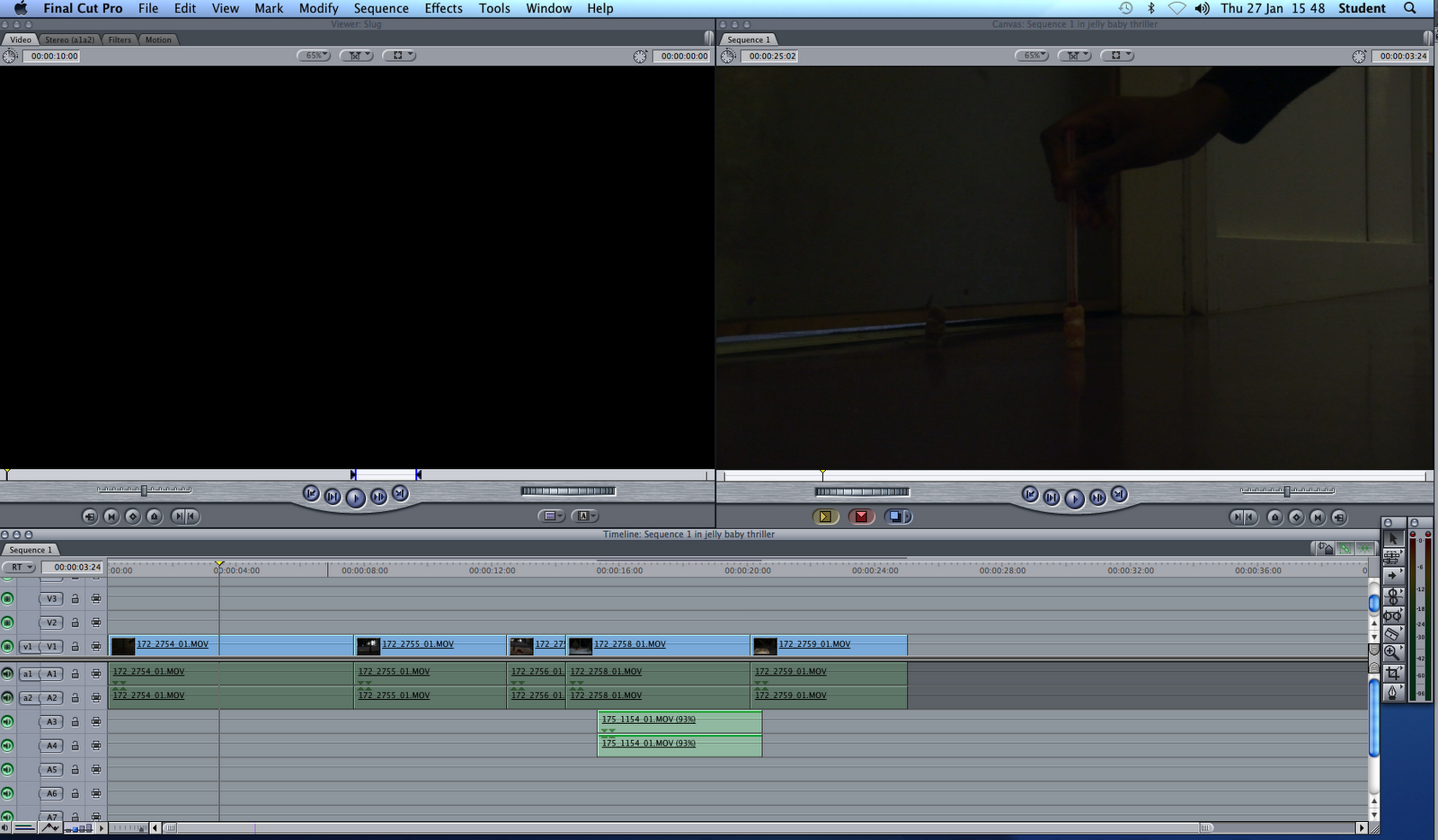The image size is (1438, 840).
Task: Play the Canvas sequence
Action: point(1074,499)
